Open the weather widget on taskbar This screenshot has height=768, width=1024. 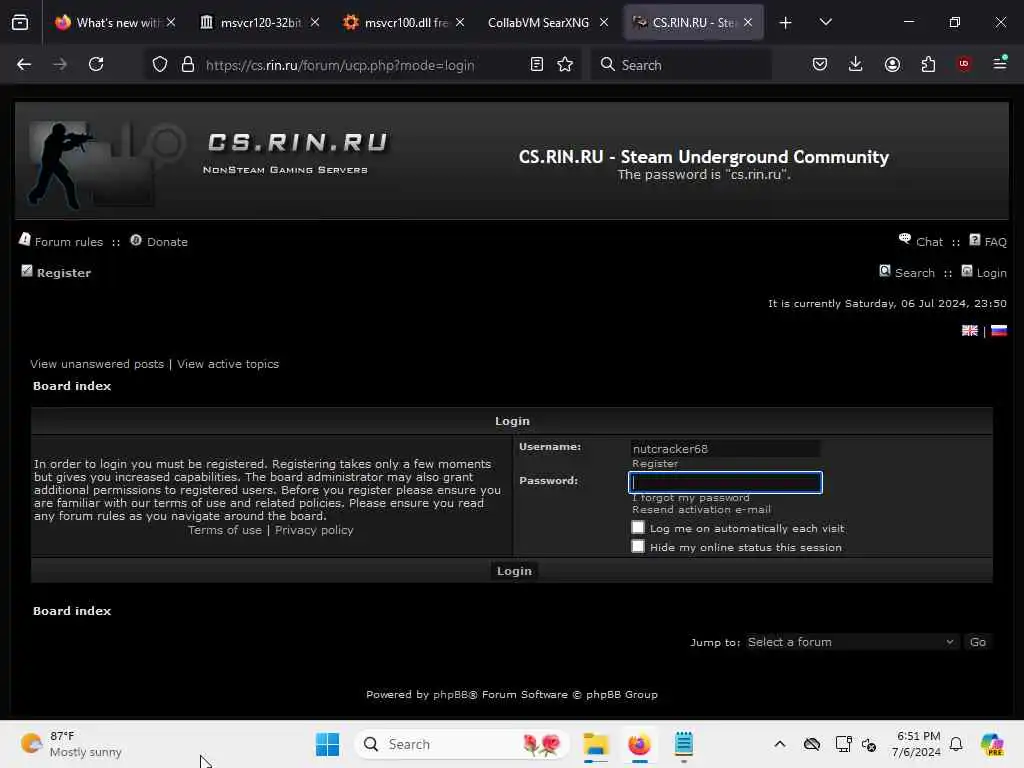coord(72,744)
